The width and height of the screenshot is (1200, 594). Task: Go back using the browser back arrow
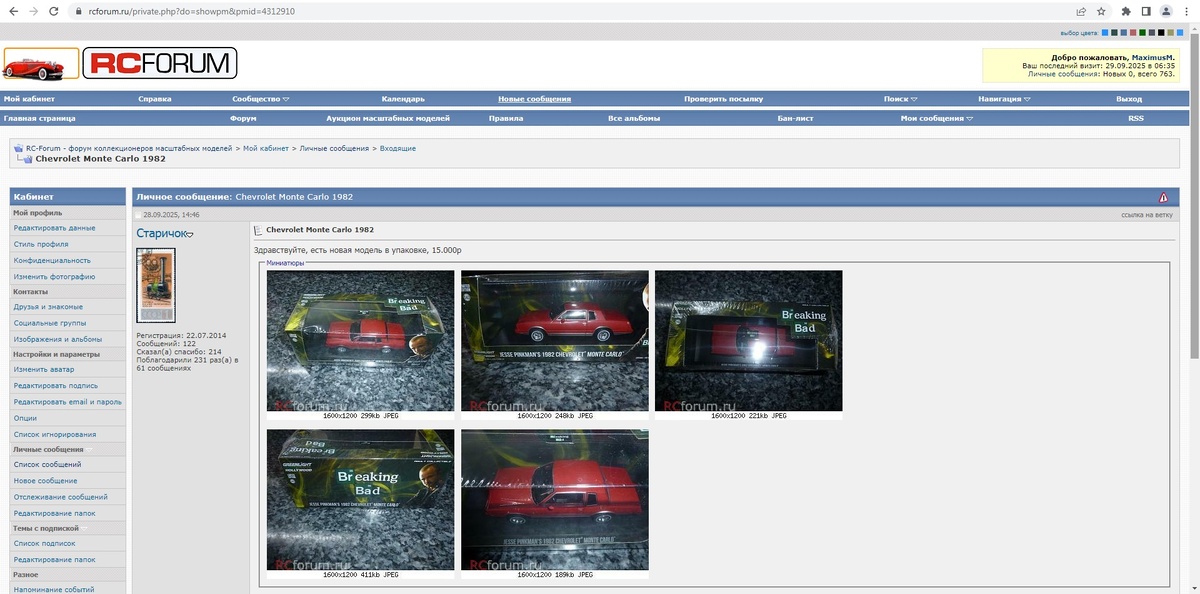click(13, 11)
